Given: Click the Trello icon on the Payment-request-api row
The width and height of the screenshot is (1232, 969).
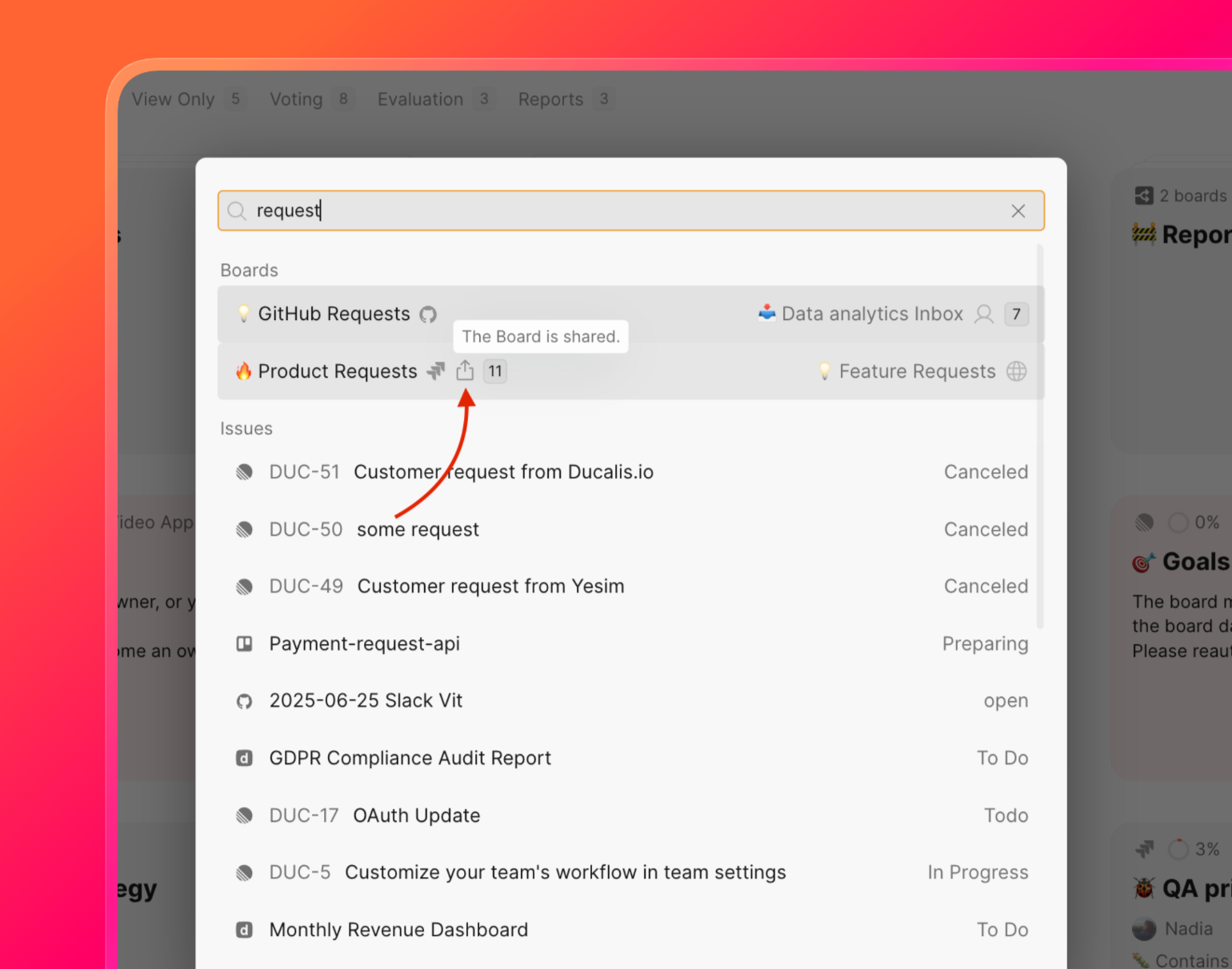Looking at the screenshot, I should (244, 644).
